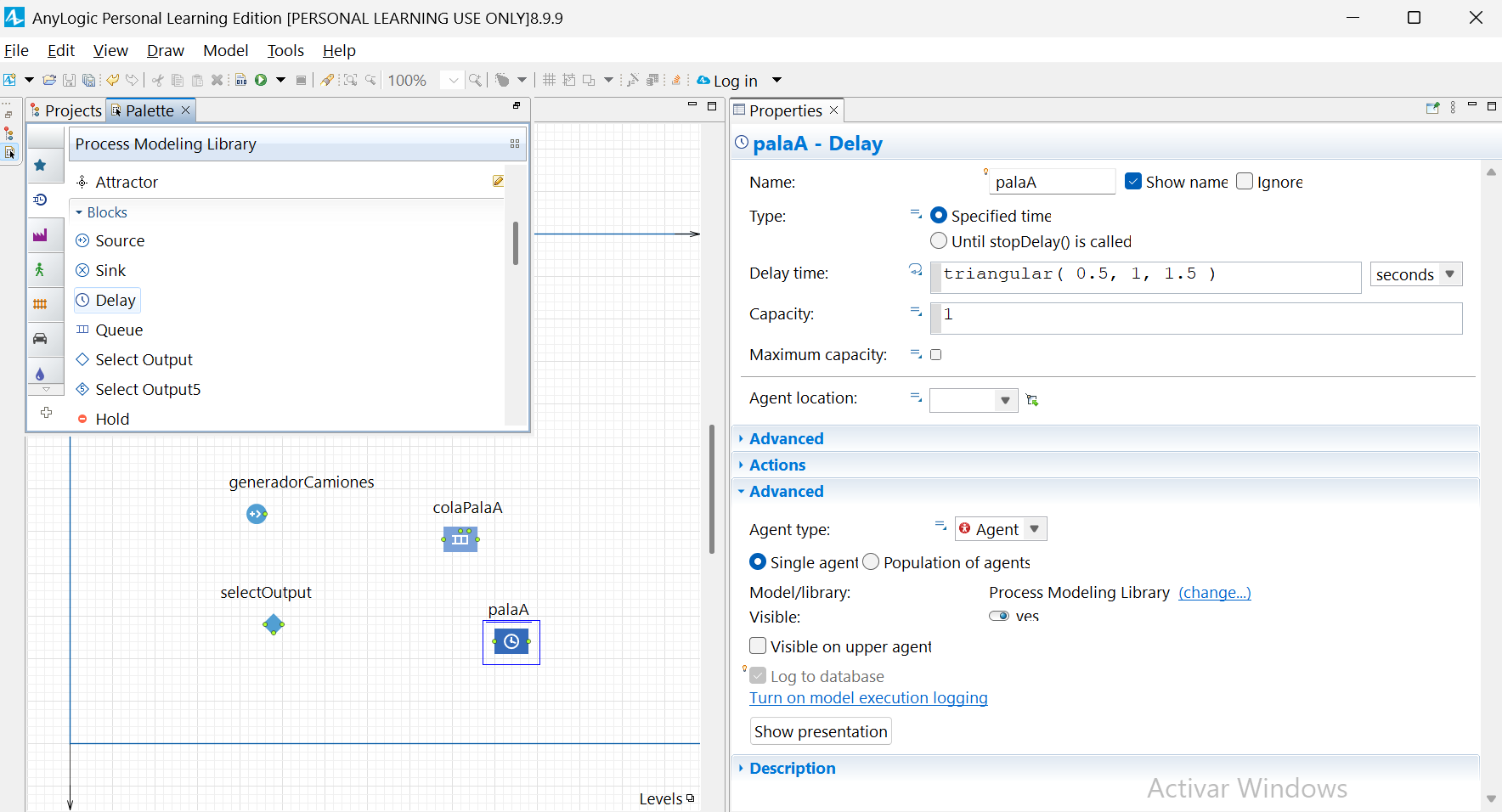Enable Visible on upper agent checkbox

758,646
